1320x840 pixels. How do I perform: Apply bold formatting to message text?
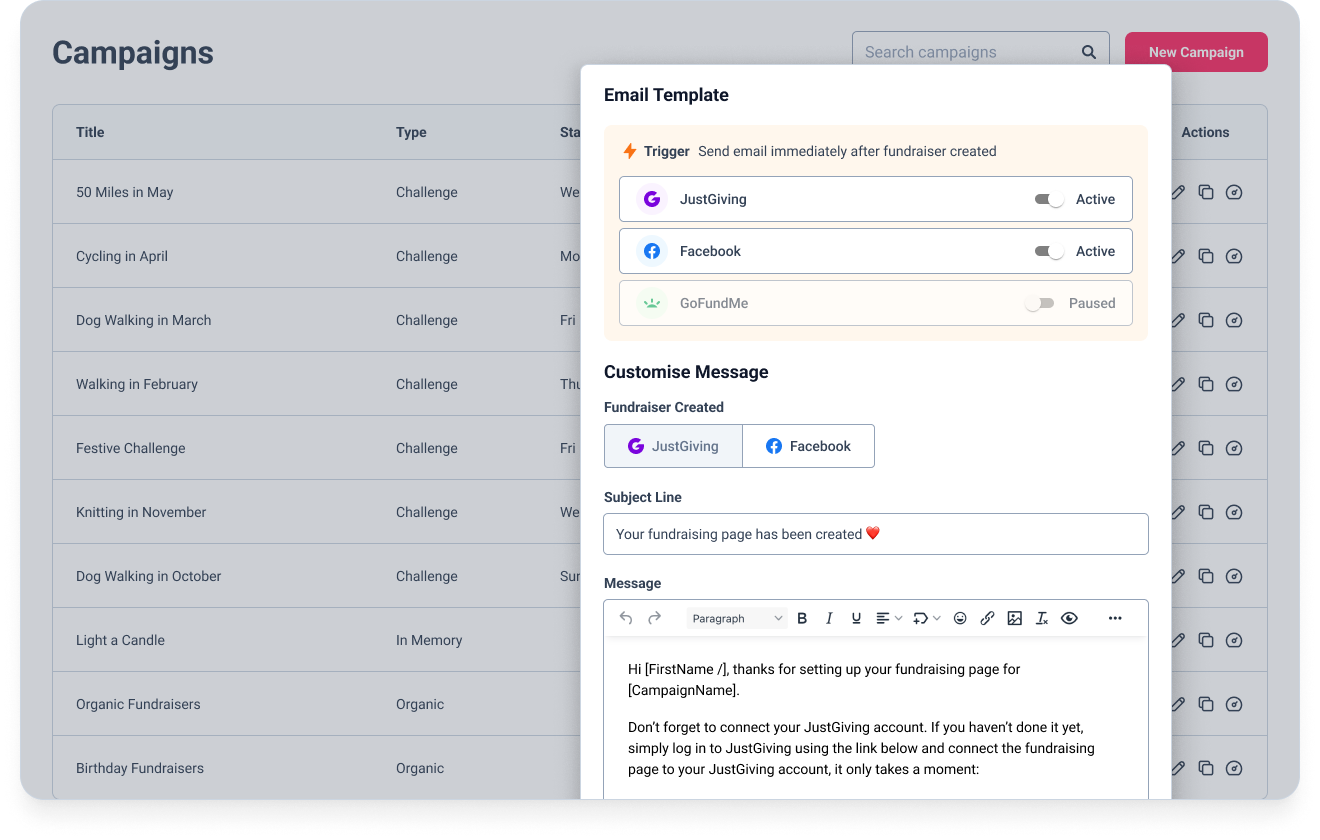pyautogui.click(x=802, y=618)
